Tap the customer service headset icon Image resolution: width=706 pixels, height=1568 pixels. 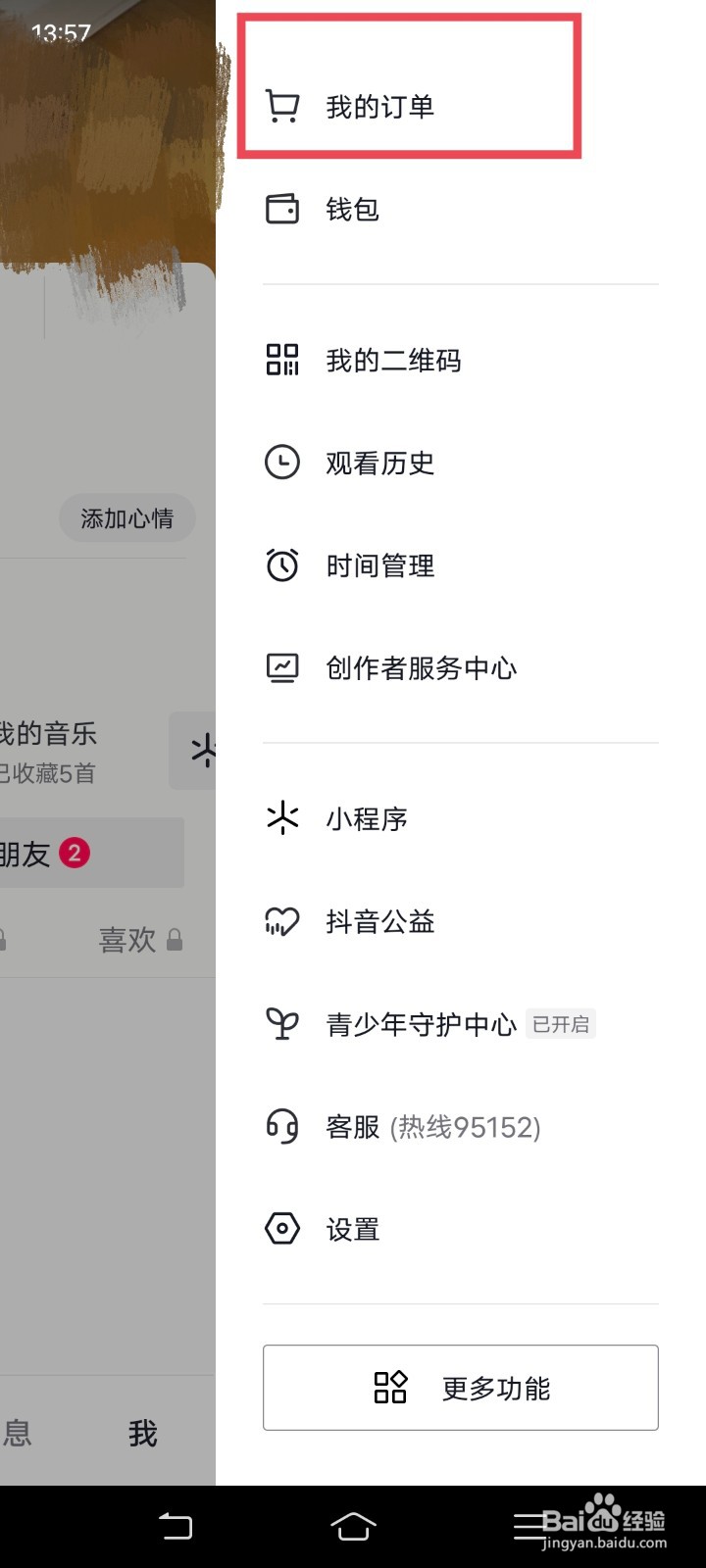point(282,1127)
